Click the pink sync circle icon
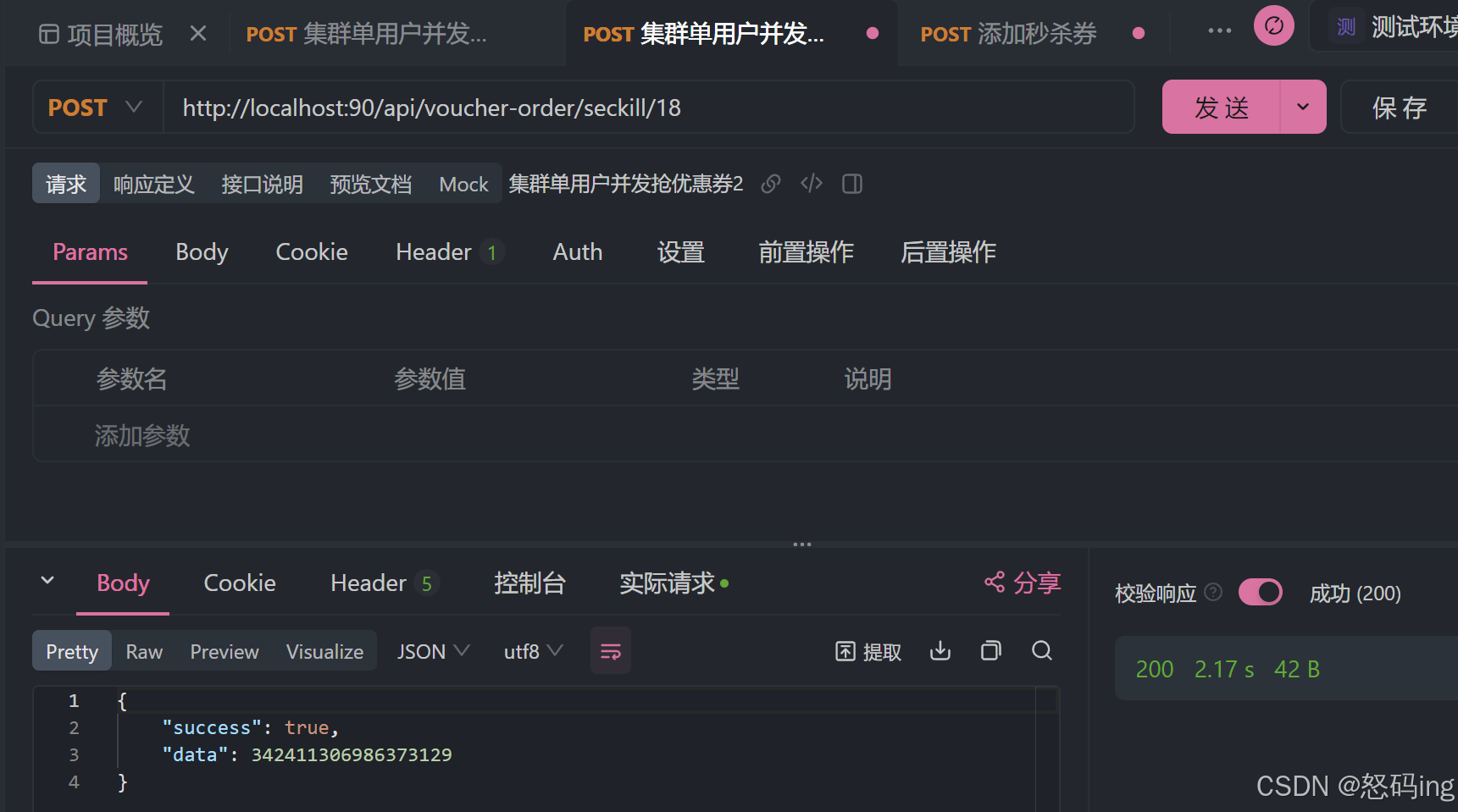The image size is (1458, 812). click(x=1273, y=26)
